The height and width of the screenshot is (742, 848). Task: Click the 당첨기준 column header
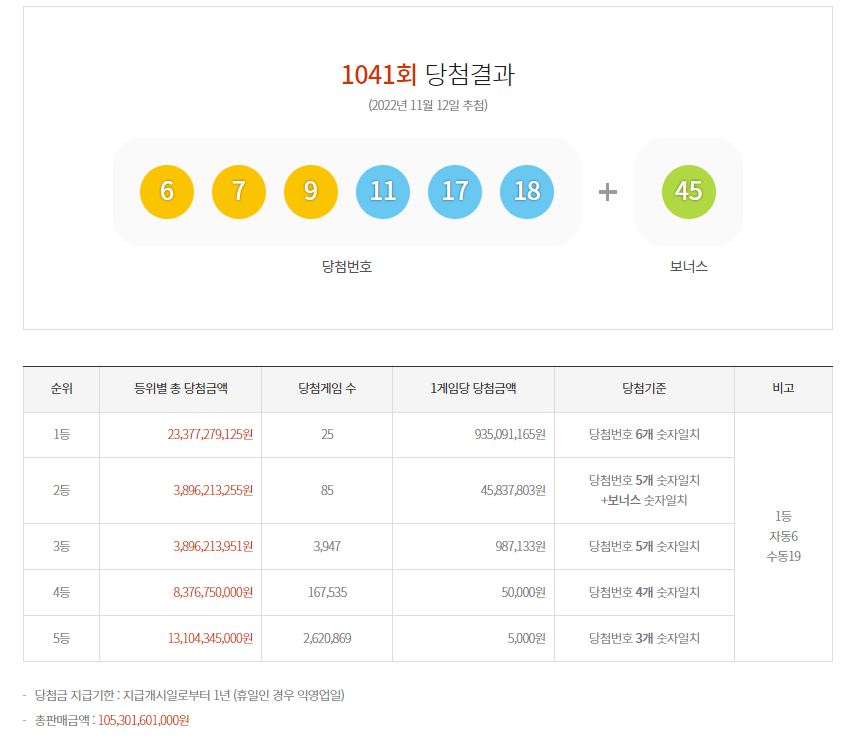pyautogui.click(x=644, y=388)
